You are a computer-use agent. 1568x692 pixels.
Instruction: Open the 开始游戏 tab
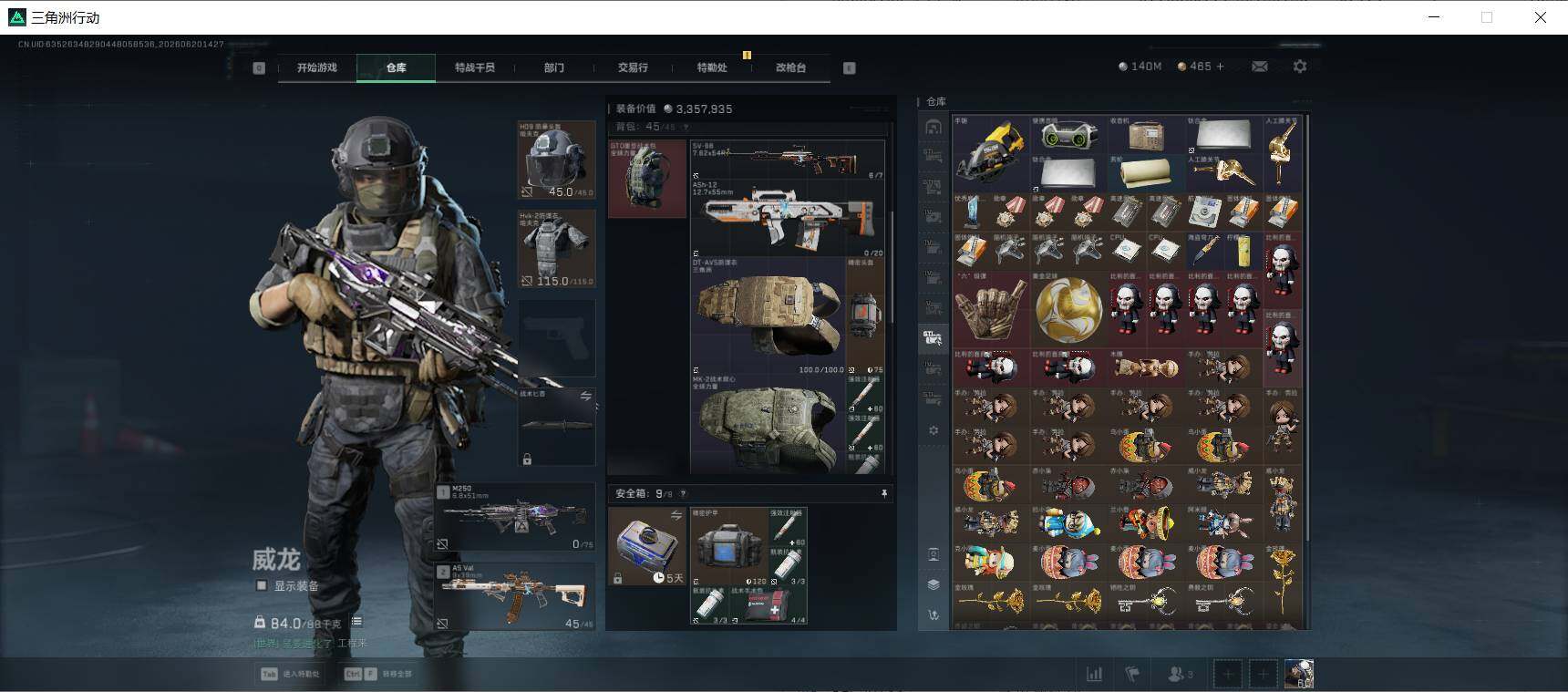(x=316, y=67)
